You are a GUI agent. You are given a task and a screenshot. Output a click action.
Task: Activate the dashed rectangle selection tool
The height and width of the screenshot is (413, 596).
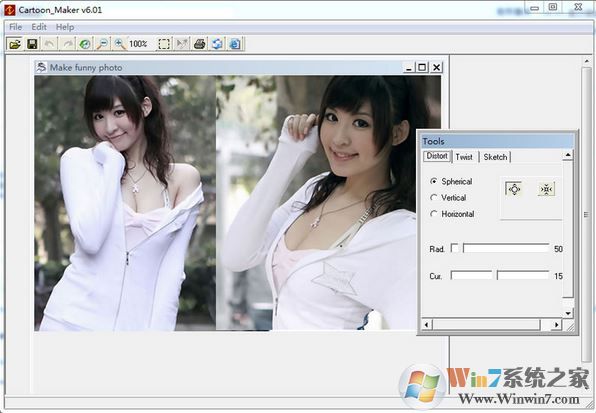[164, 44]
